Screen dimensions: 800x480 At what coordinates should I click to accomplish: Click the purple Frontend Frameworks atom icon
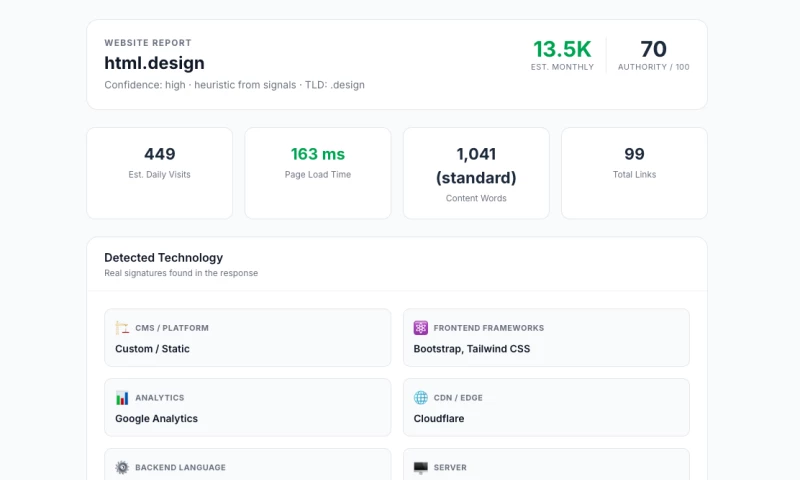click(420, 328)
